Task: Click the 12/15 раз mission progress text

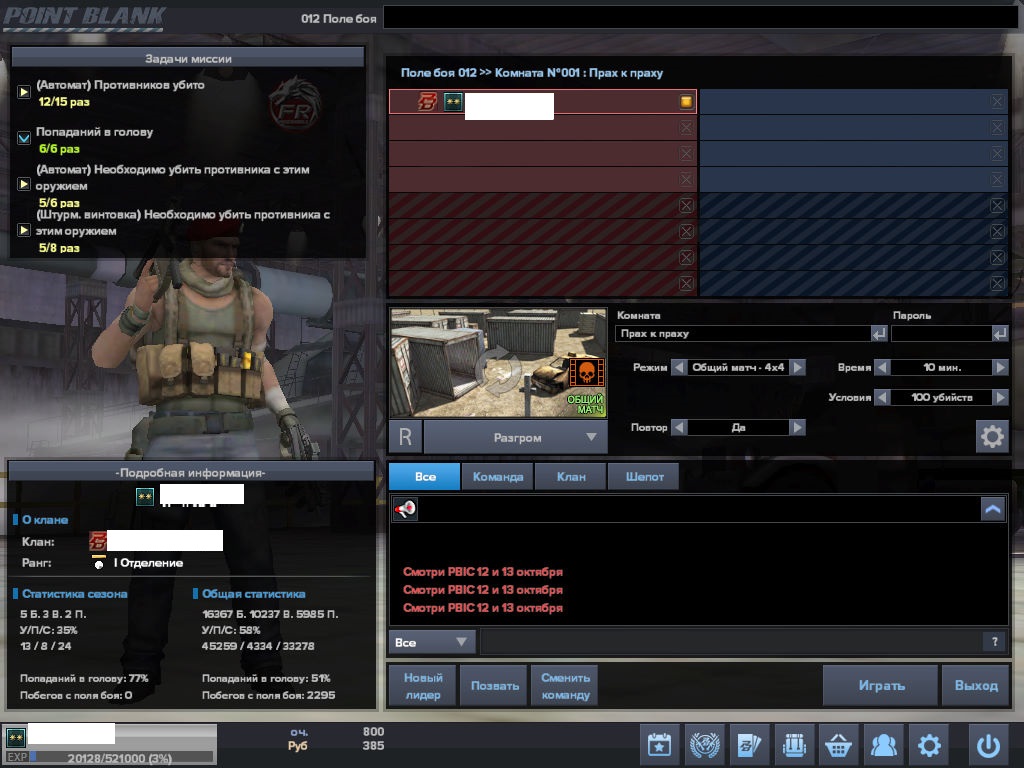Action: tap(64, 102)
